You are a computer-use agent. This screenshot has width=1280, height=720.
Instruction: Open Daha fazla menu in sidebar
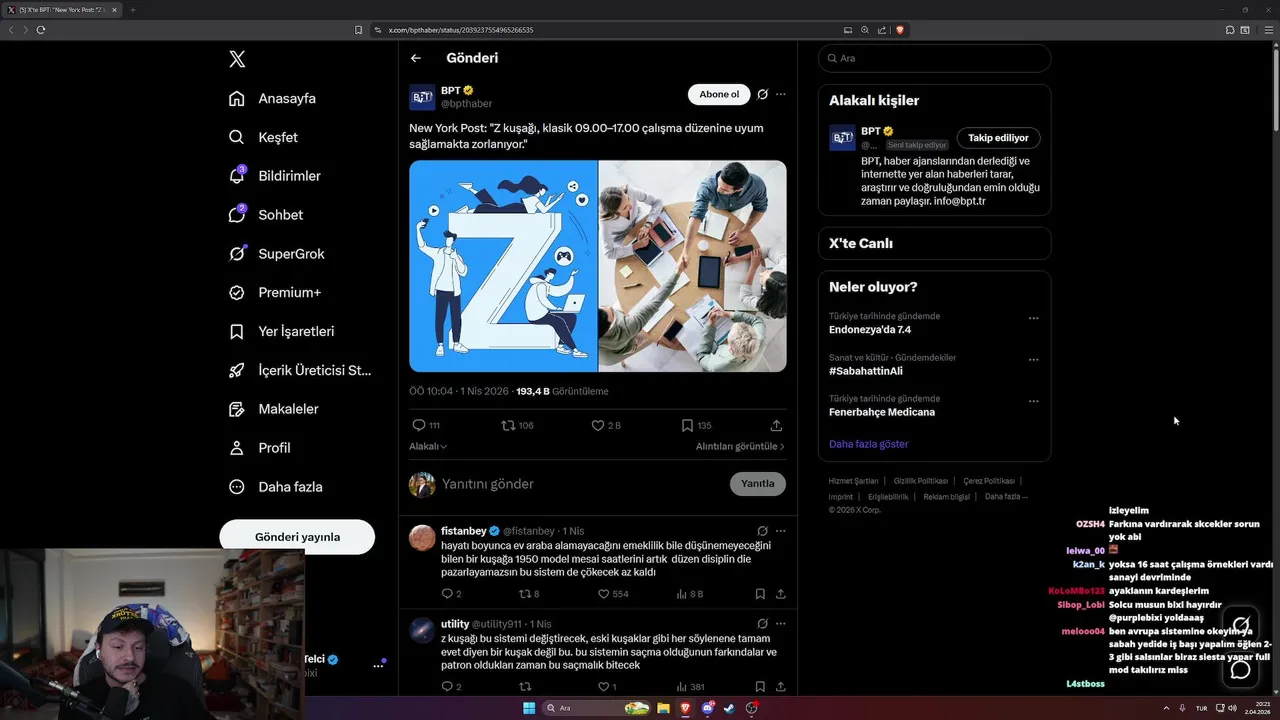tap(275, 487)
